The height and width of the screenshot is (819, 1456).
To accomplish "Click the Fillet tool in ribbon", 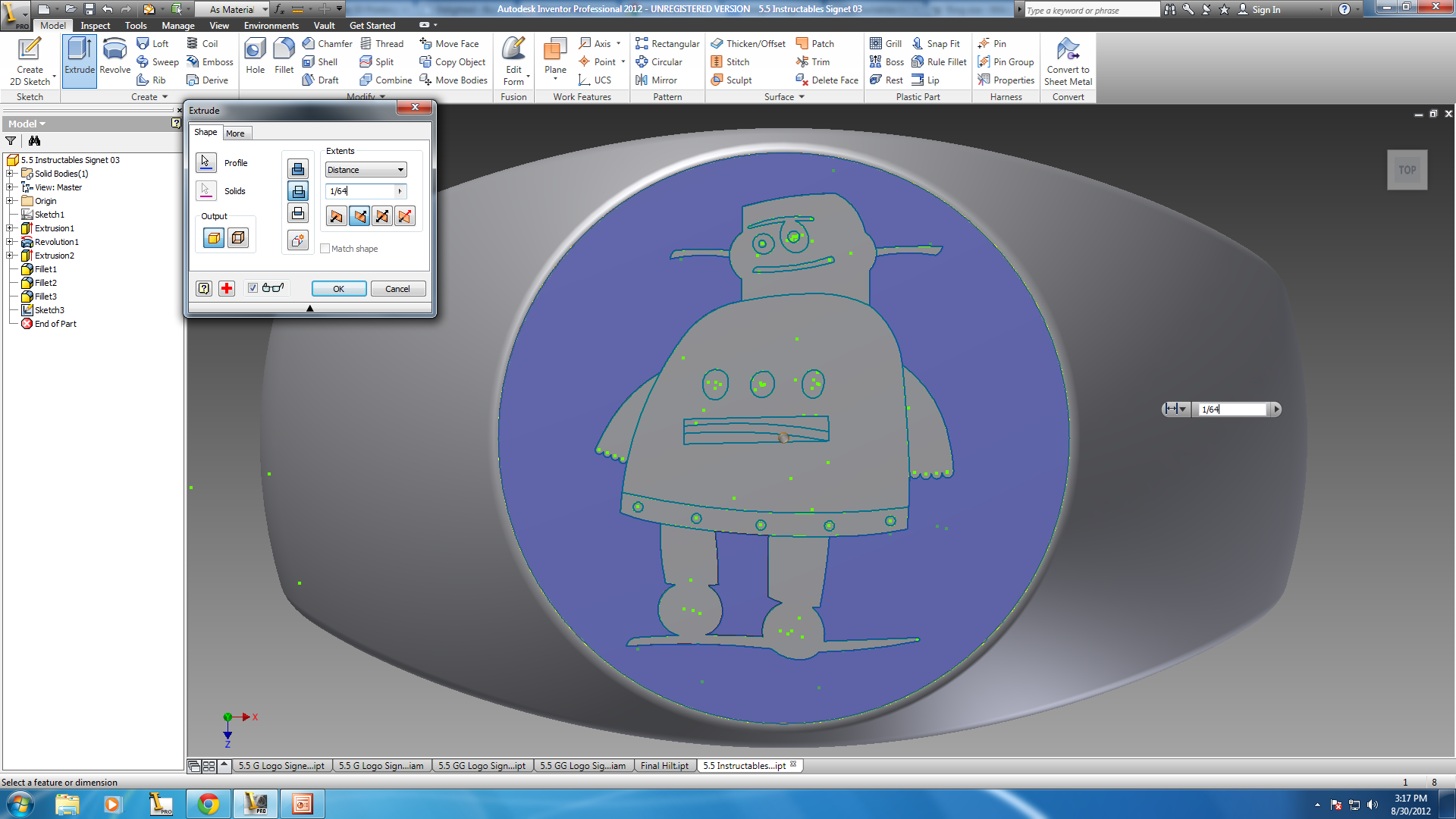I will coord(284,57).
